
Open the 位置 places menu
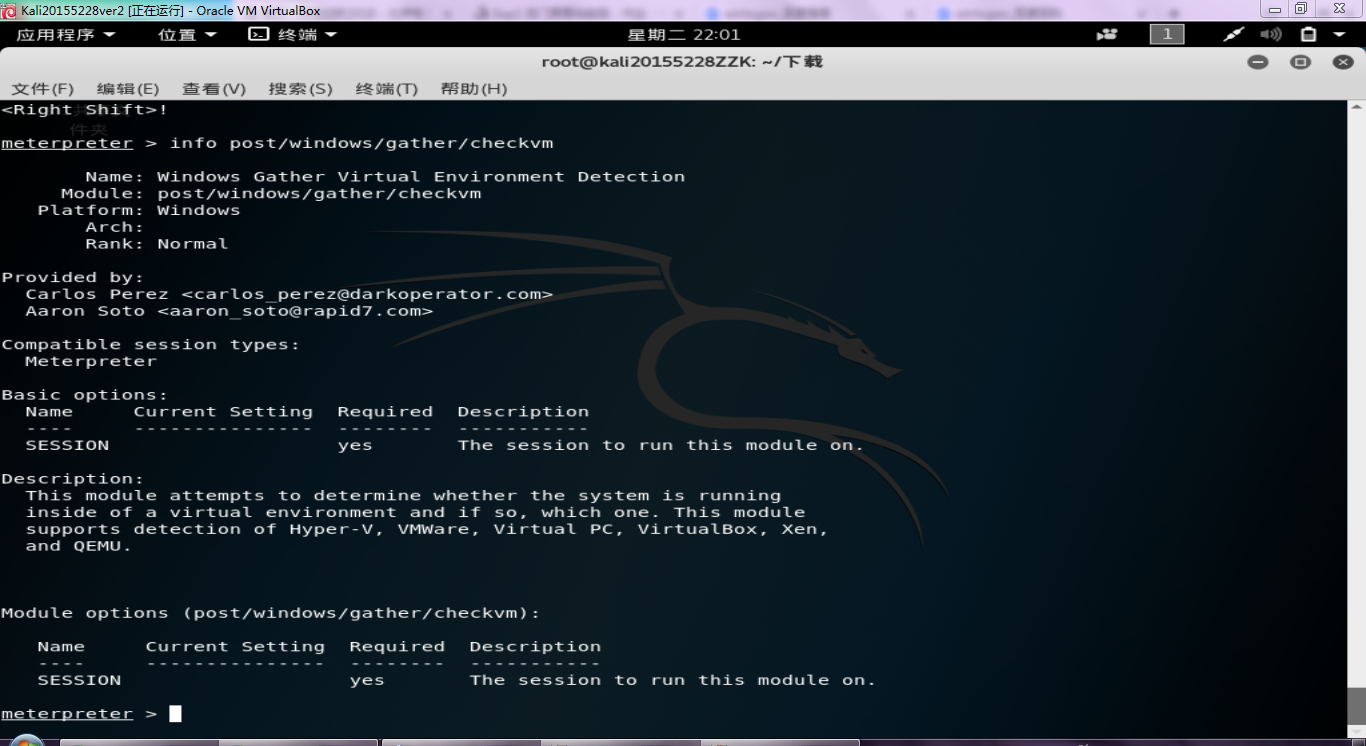tap(187, 34)
